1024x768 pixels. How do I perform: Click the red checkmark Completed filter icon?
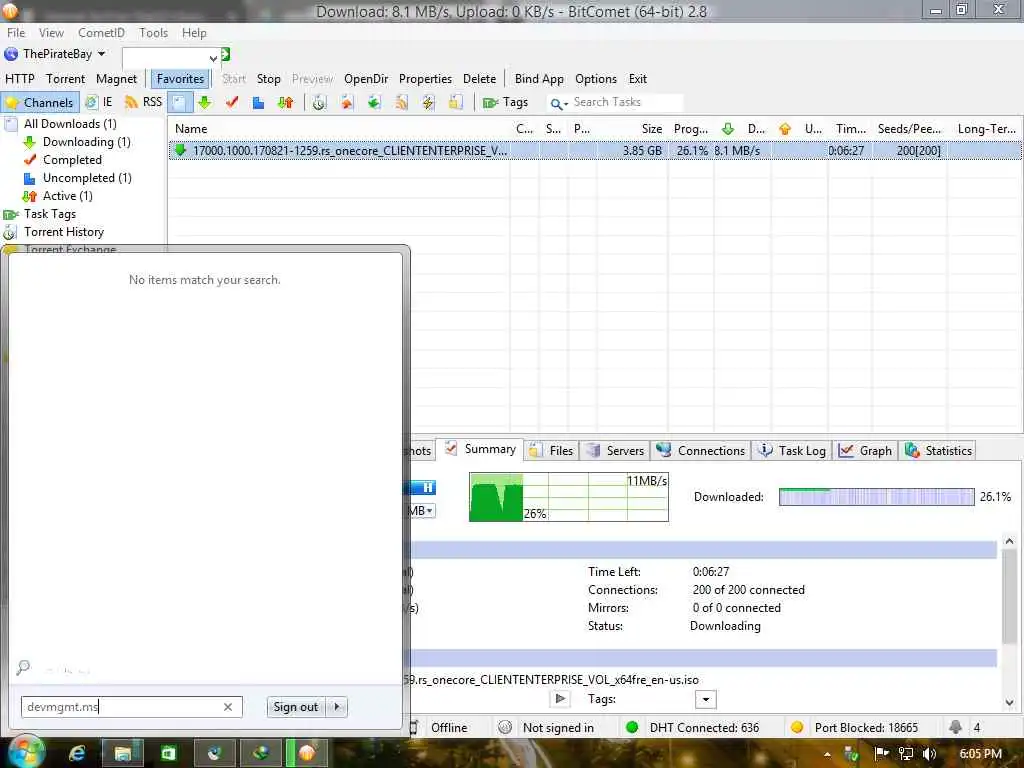pyautogui.click(x=232, y=103)
